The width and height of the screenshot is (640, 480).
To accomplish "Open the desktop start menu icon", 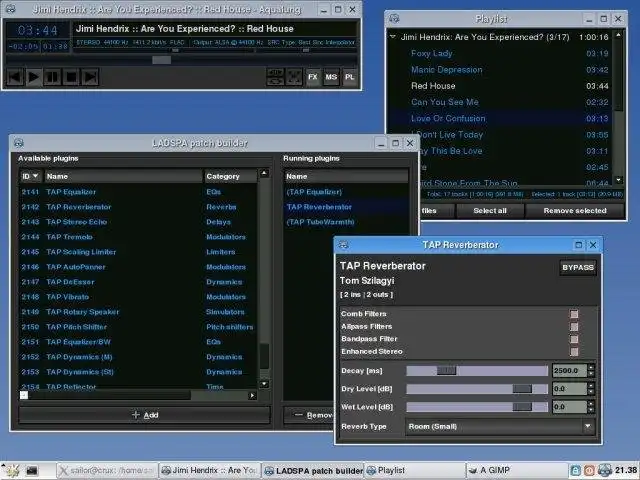I will coord(11,471).
